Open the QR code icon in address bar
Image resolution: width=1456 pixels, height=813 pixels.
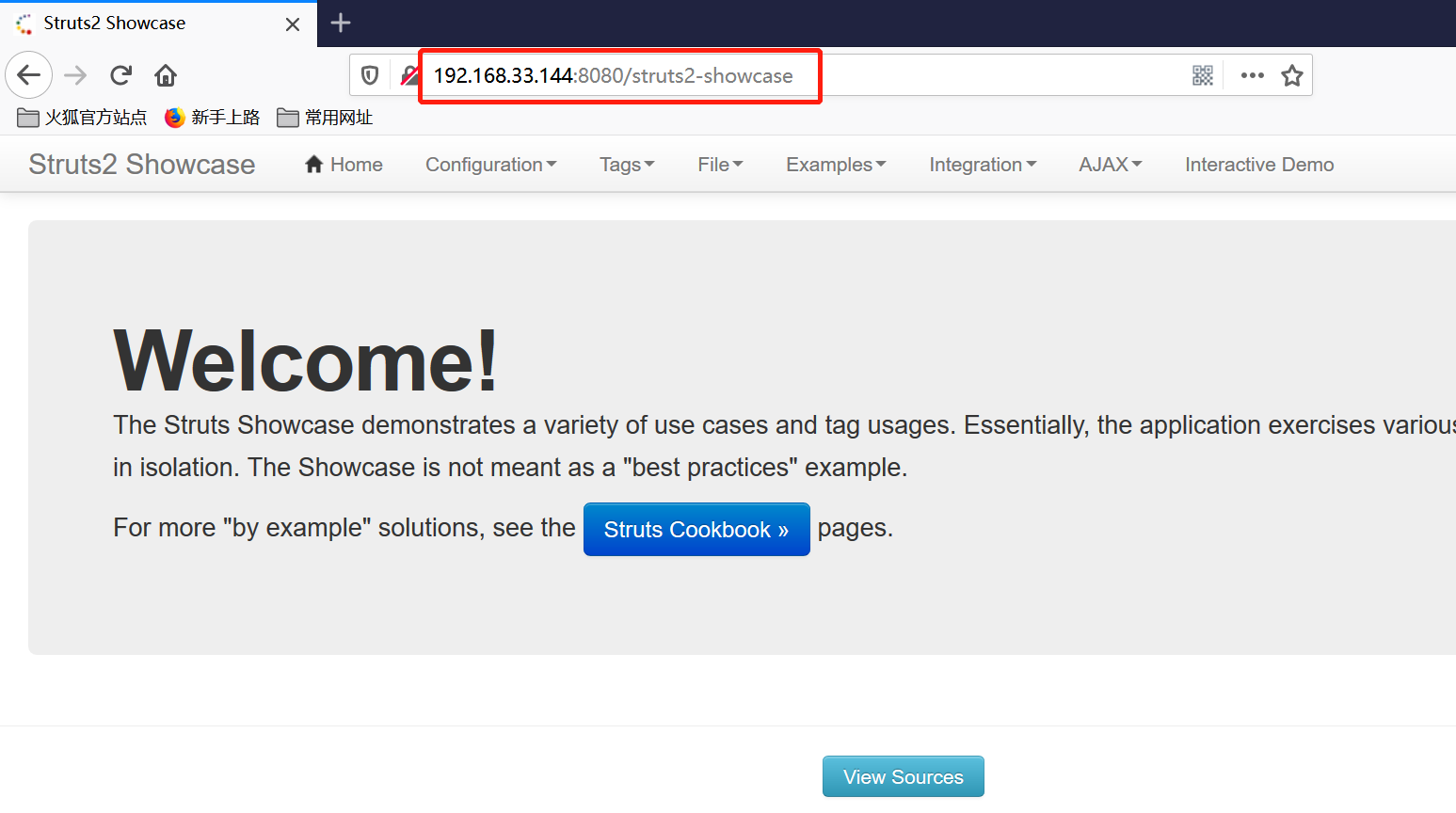(x=1203, y=75)
